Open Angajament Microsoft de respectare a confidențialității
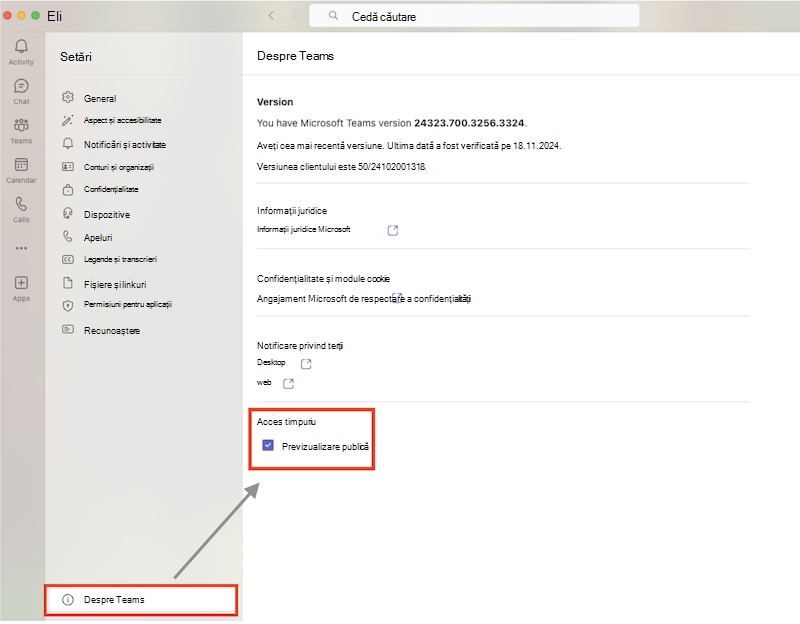 pos(364,298)
